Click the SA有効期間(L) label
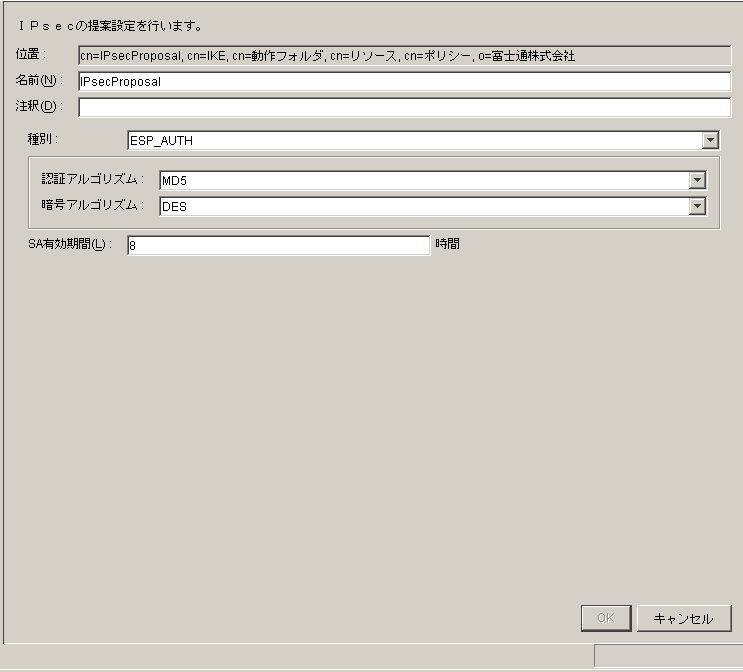The height and width of the screenshot is (672, 743). coord(70,244)
